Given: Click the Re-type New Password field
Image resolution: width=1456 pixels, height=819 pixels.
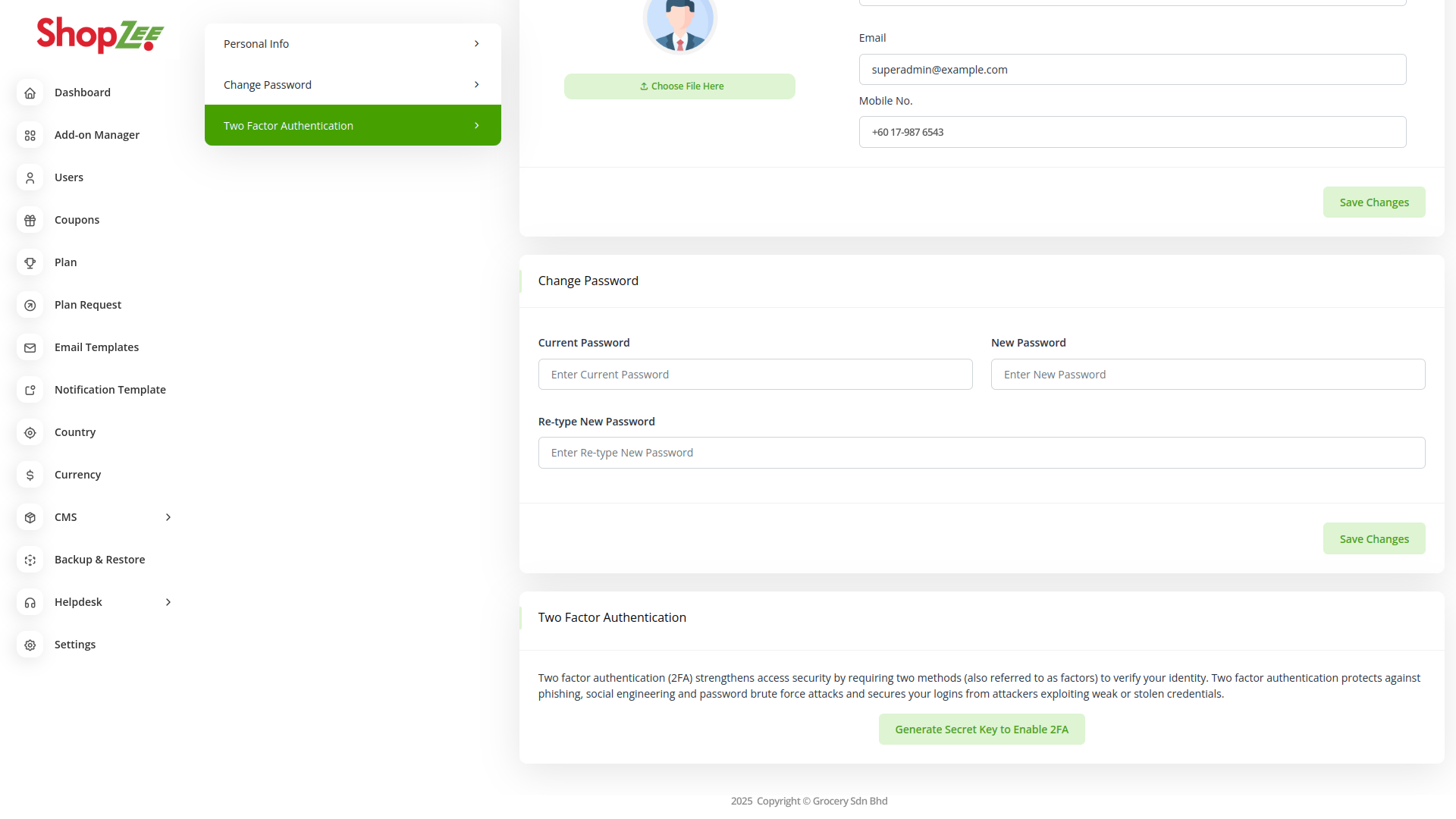Looking at the screenshot, I should tap(981, 453).
